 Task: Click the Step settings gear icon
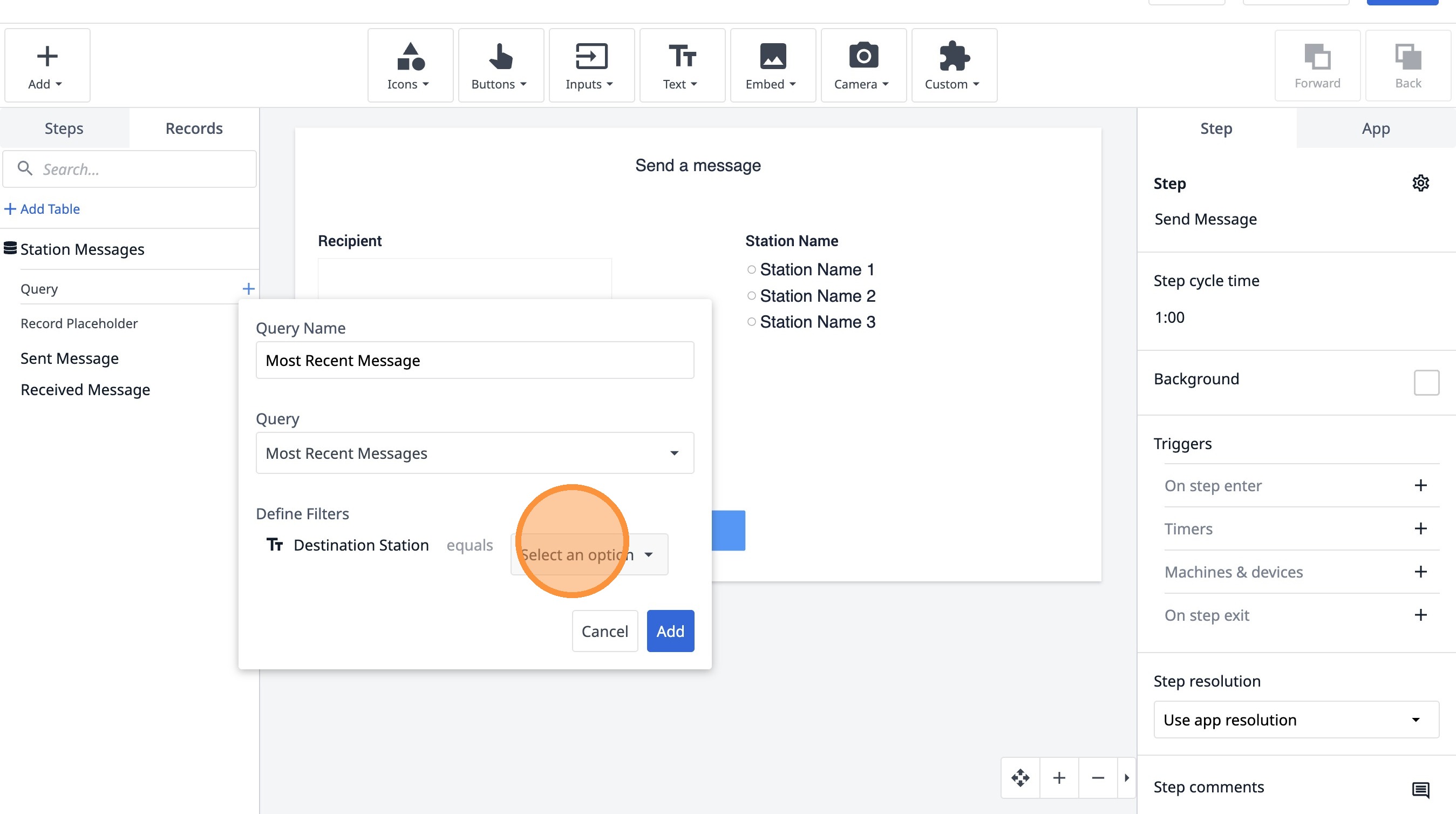pyautogui.click(x=1420, y=183)
